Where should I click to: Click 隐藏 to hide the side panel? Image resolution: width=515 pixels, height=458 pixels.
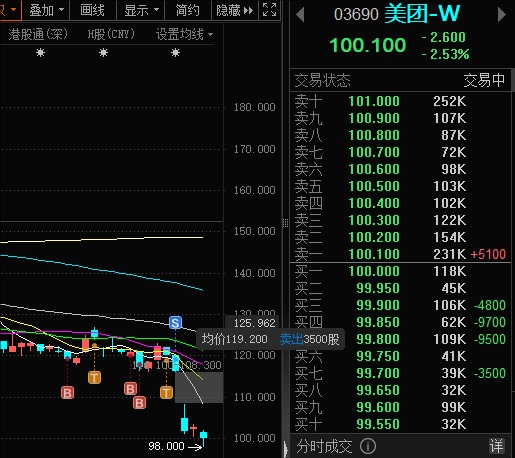click(234, 10)
